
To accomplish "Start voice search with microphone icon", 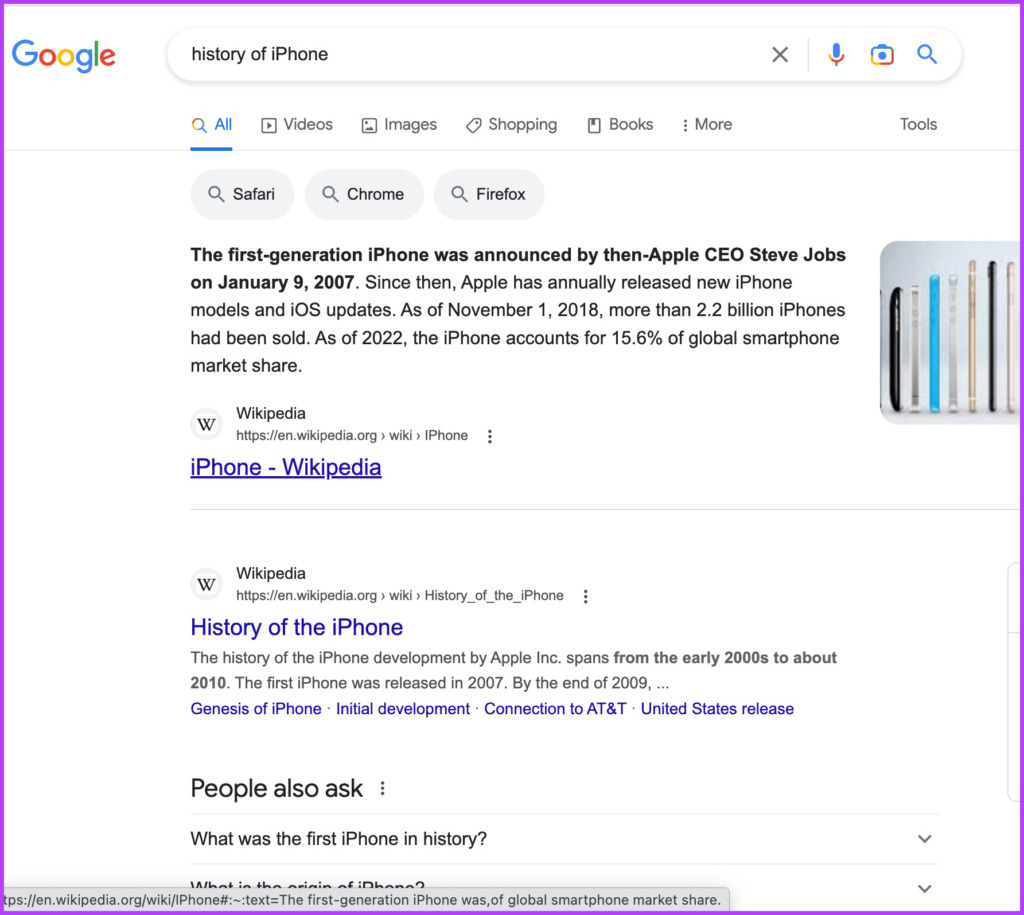I will click(836, 54).
